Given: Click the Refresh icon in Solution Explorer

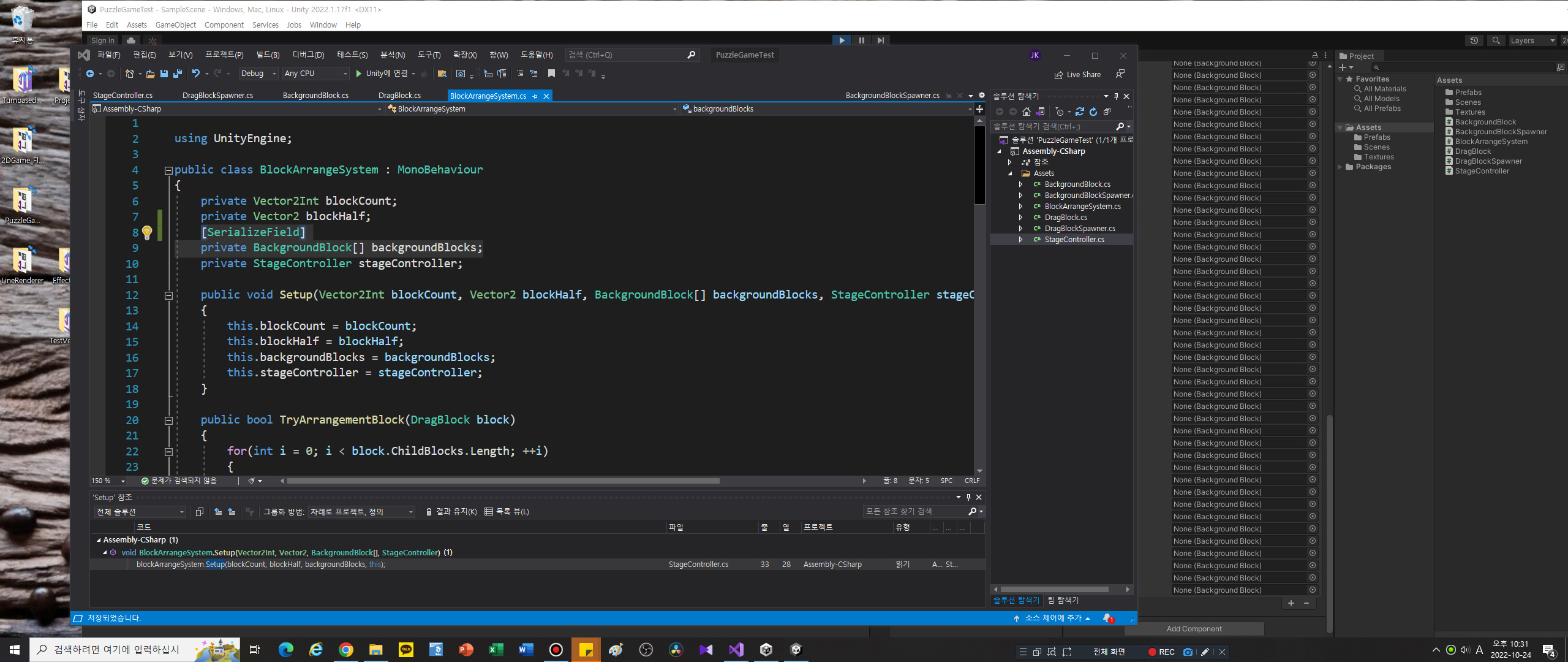Looking at the screenshot, I should (x=1093, y=112).
